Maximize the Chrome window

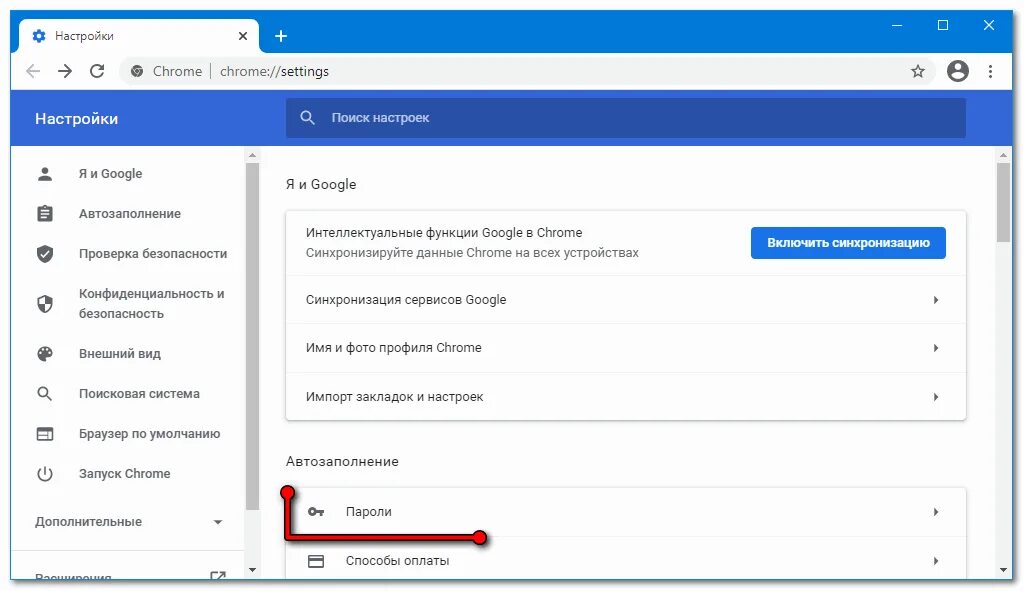[942, 25]
